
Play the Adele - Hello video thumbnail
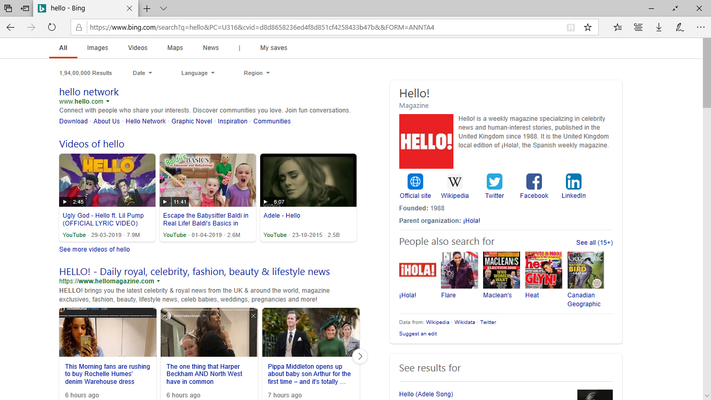(x=308, y=180)
